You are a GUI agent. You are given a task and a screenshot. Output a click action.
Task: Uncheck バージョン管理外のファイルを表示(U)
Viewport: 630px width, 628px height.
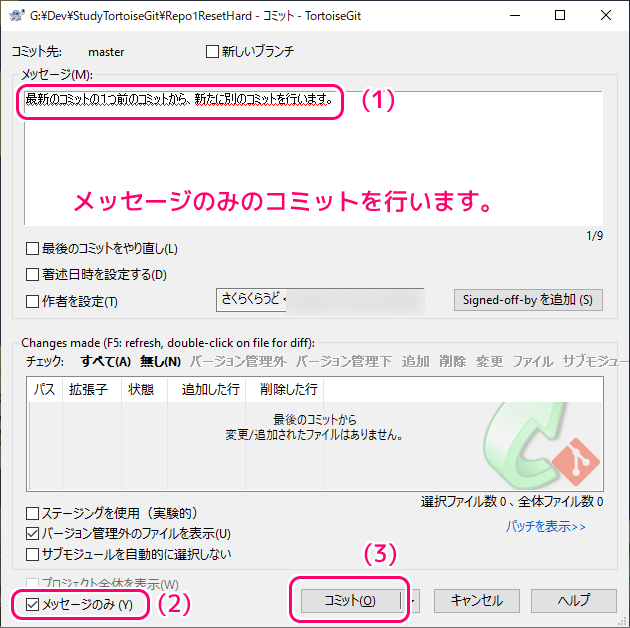[32, 534]
